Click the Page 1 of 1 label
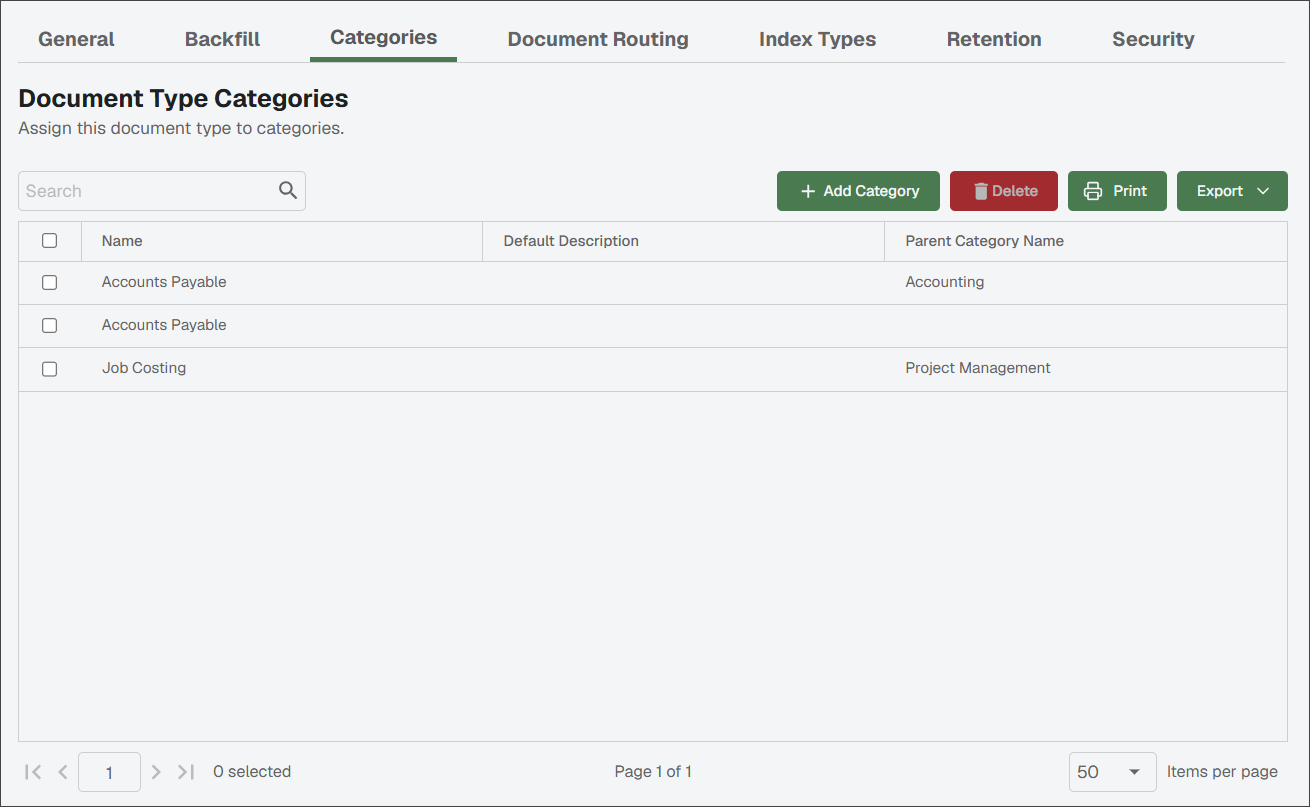 tap(653, 771)
